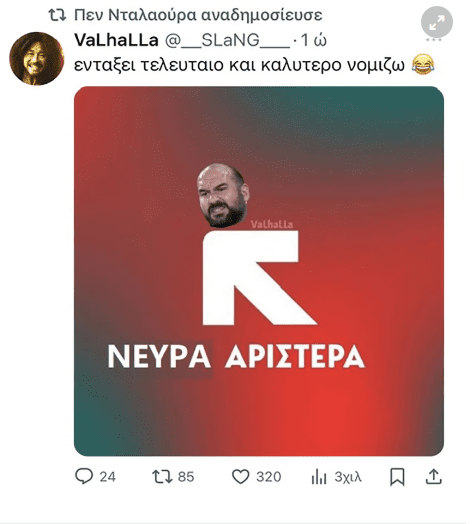The width and height of the screenshot is (474, 524).
Task: Open the share upload icon
Action: point(434,477)
